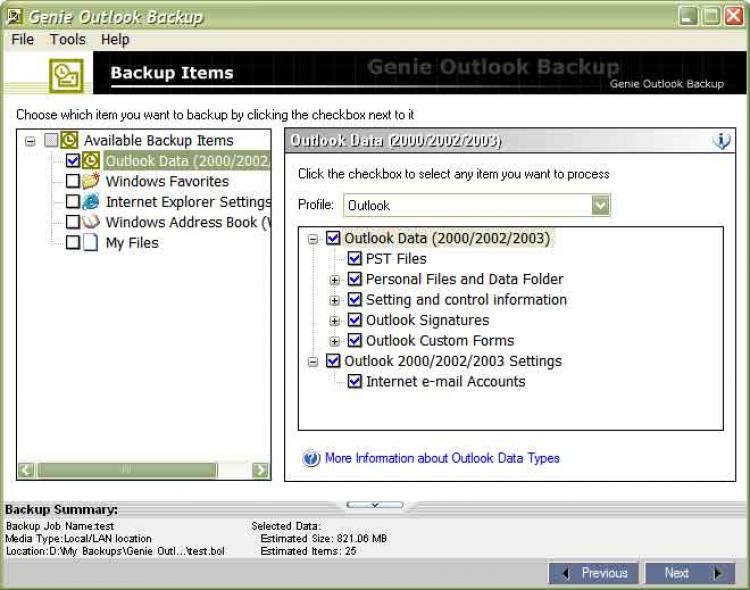Open the File menu
The image size is (750, 590).
click(x=22, y=39)
